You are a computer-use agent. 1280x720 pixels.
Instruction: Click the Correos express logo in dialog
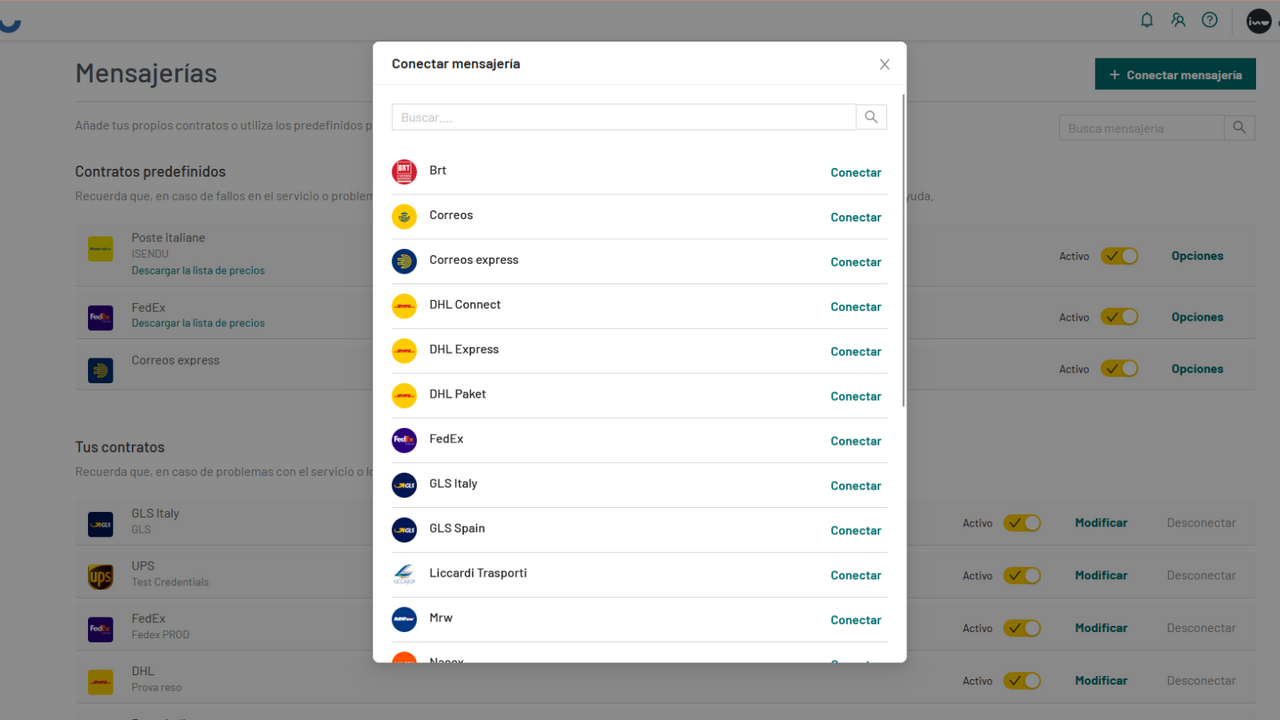[404, 261]
